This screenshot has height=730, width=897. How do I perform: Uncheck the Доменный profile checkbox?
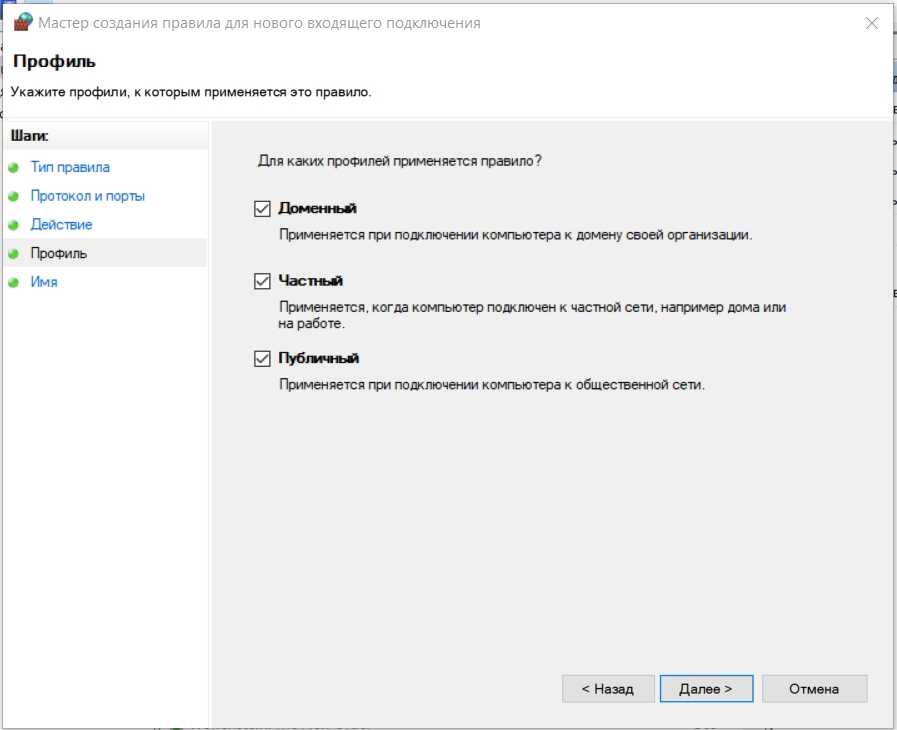(263, 209)
